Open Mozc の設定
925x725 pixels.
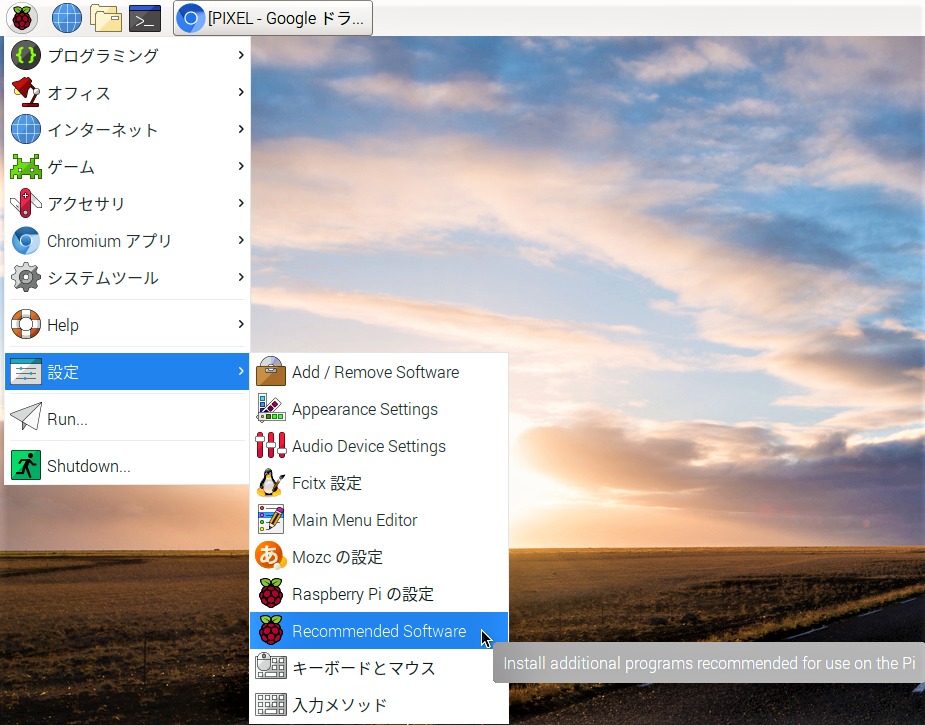pyautogui.click(x=379, y=557)
